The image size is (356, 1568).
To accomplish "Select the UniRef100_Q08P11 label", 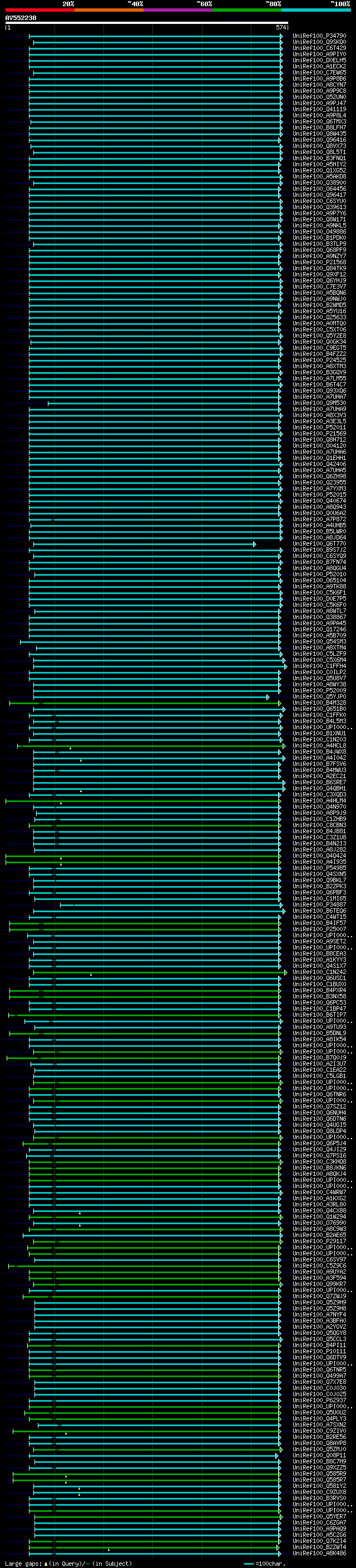I will coord(319,1455).
